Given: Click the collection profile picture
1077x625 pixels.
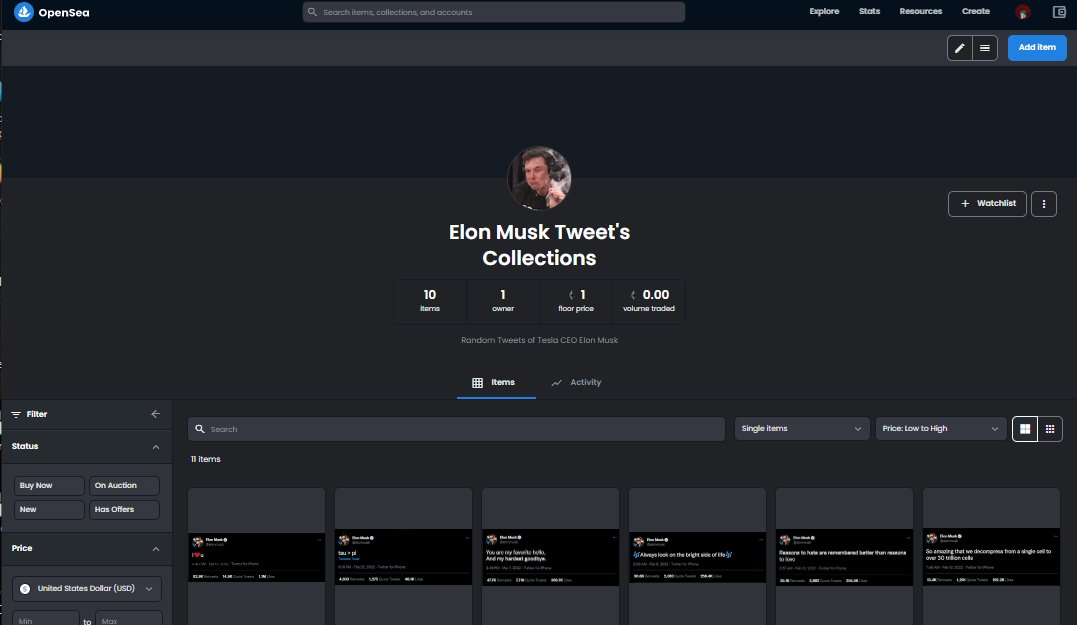Looking at the screenshot, I should (539, 178).
